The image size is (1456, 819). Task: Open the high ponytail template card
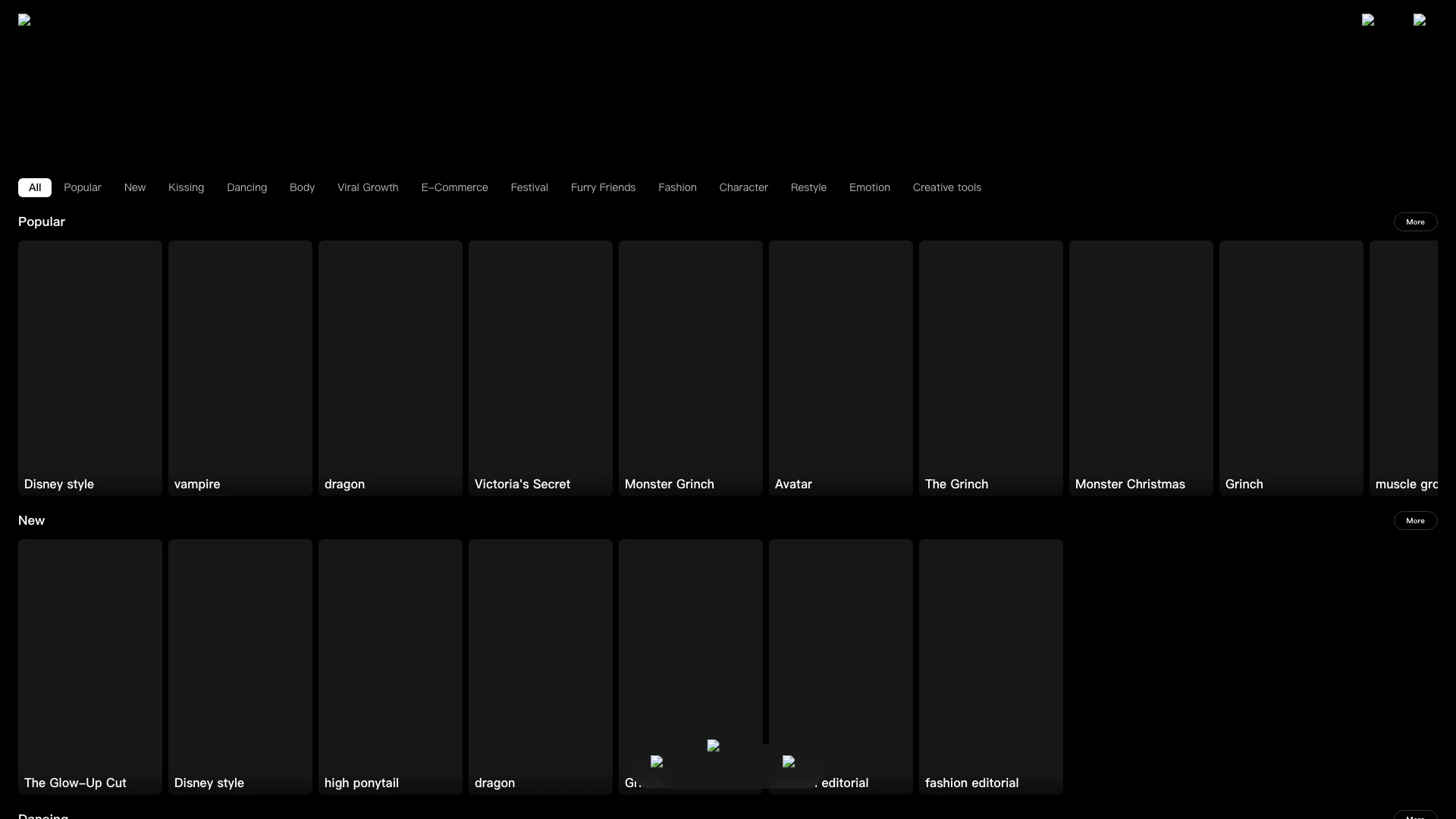pyautogui.click(x=390, y=666)
